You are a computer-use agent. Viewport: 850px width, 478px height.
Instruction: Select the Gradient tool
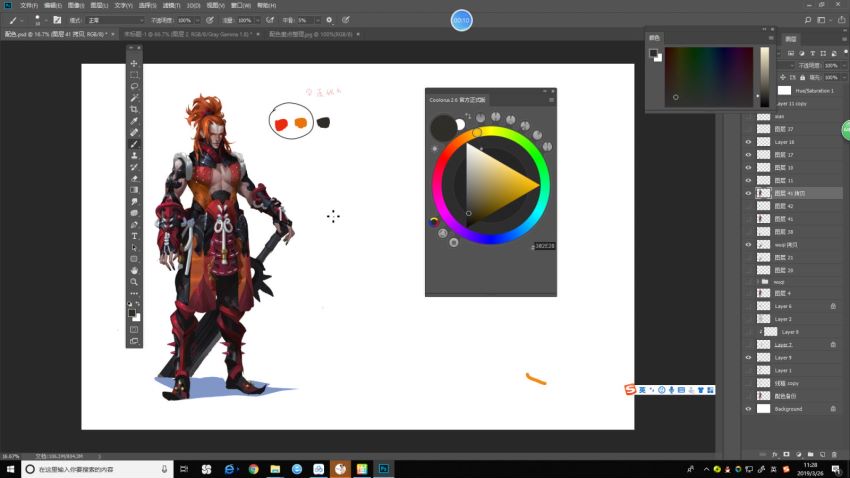click(134, 190)
